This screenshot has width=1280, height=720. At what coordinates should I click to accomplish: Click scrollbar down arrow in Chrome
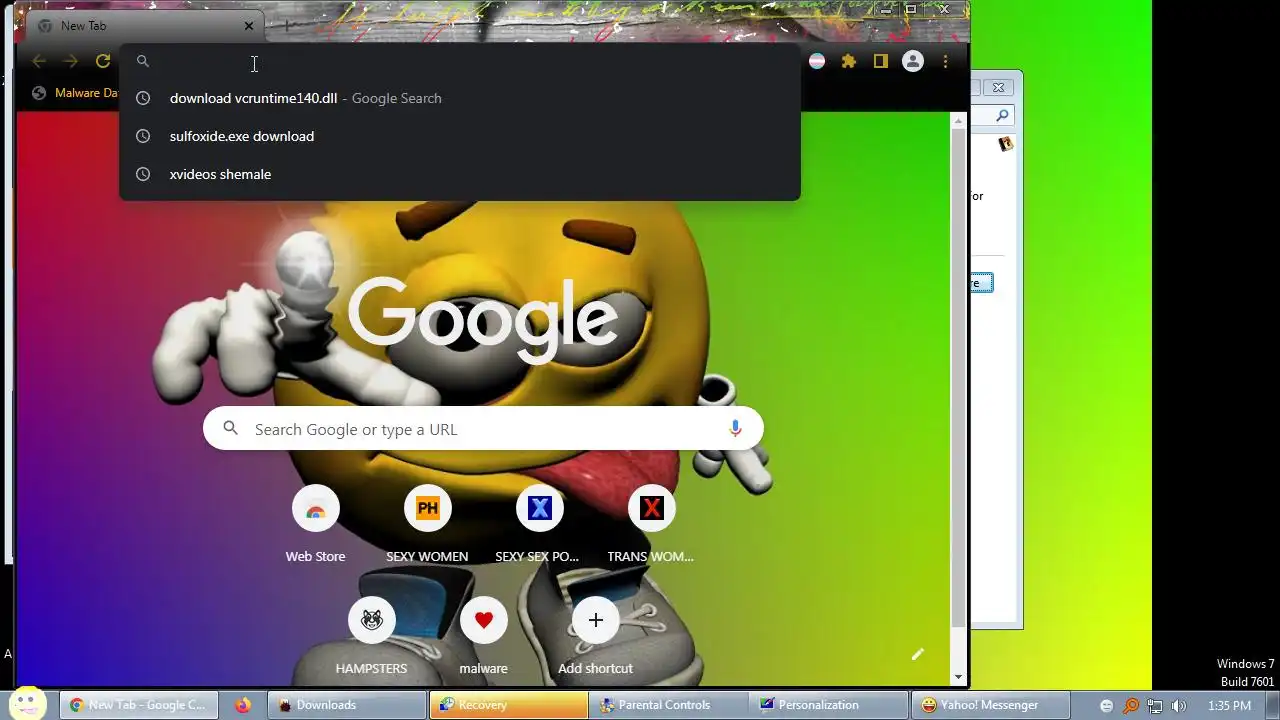coord(958,677)
